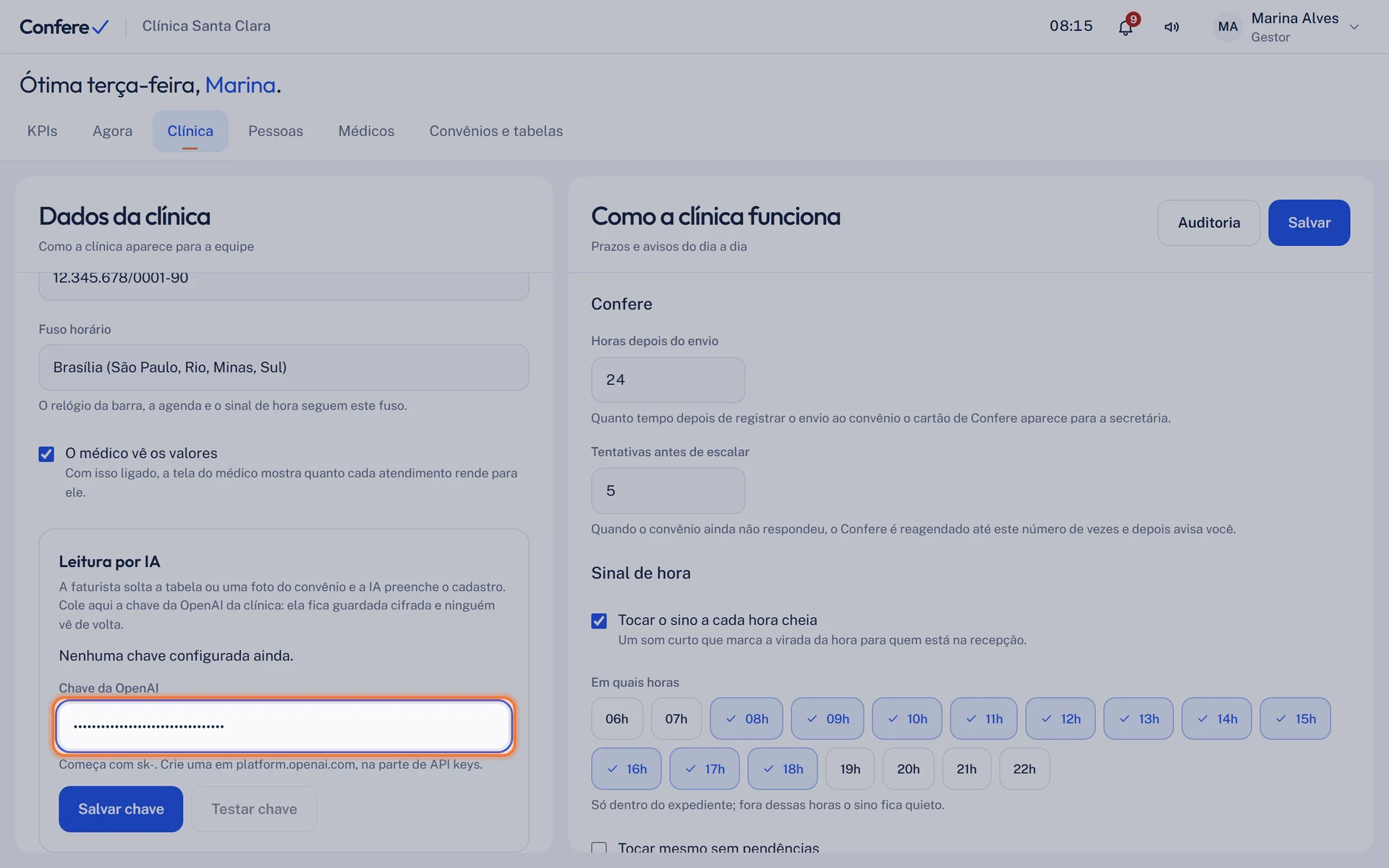The height and width of the screenshot is (868, 1389).
Task: Enable the 22h hour chip
Action: point(1024,768)
